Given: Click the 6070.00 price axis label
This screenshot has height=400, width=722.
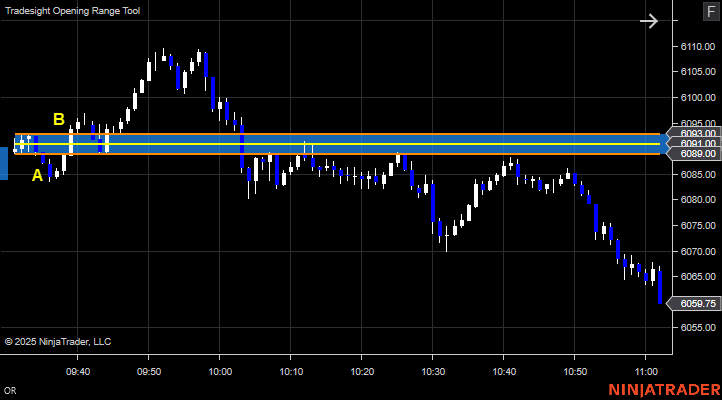Looking at the screenshot, I should tap(698, 251).
